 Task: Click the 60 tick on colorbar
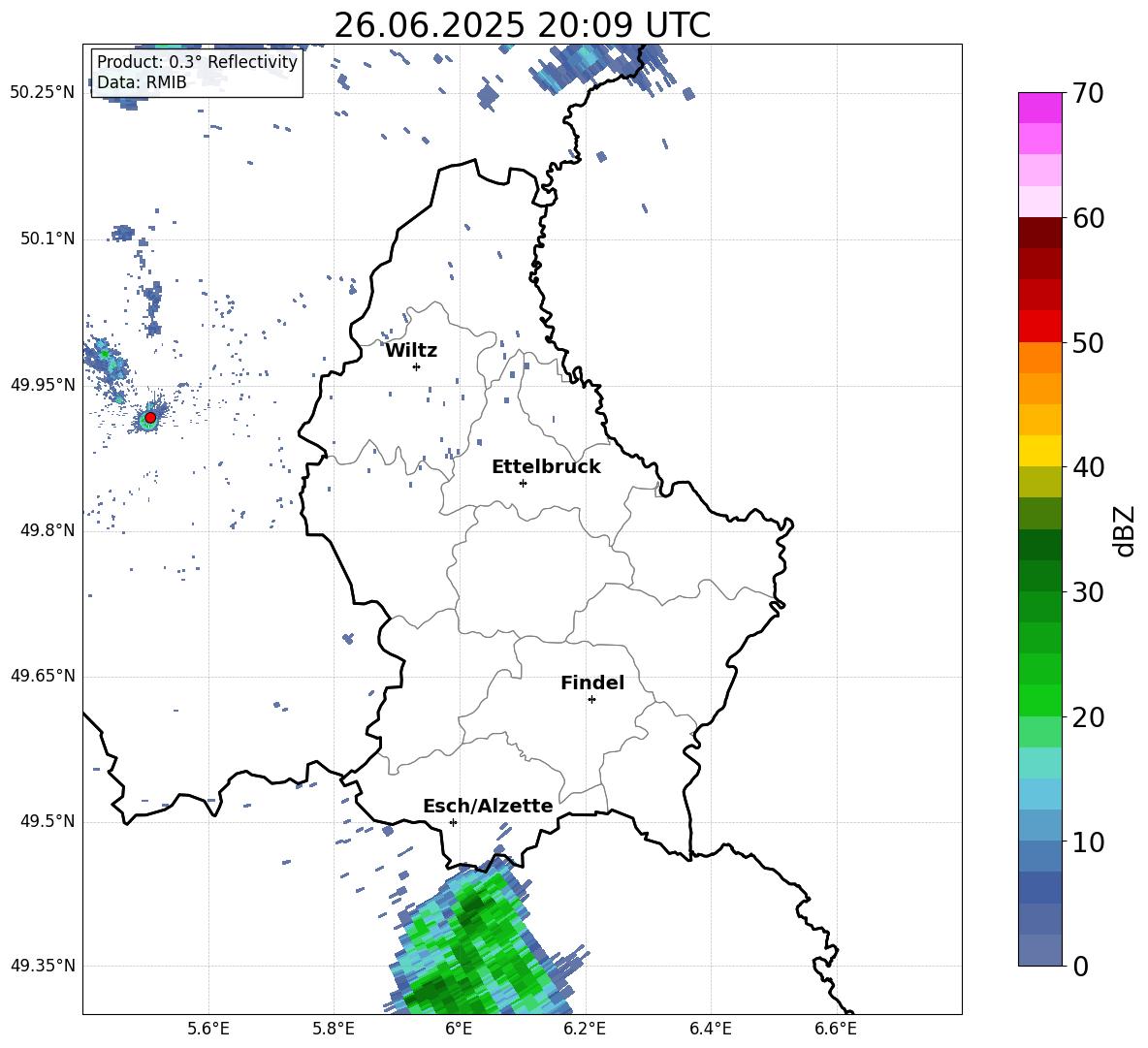tap(1088, 218)
